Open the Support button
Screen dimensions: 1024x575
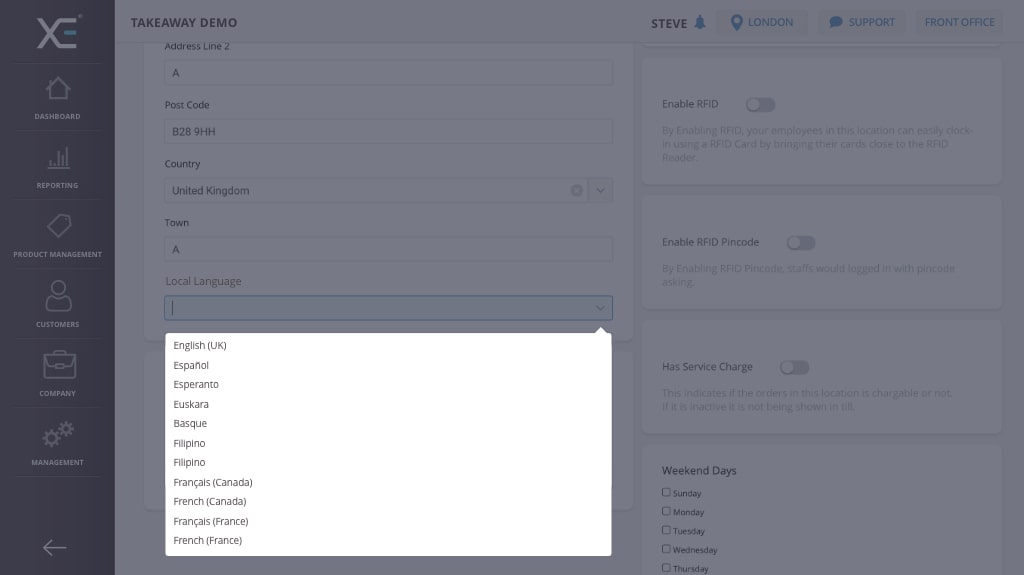(x=861, y=22)
